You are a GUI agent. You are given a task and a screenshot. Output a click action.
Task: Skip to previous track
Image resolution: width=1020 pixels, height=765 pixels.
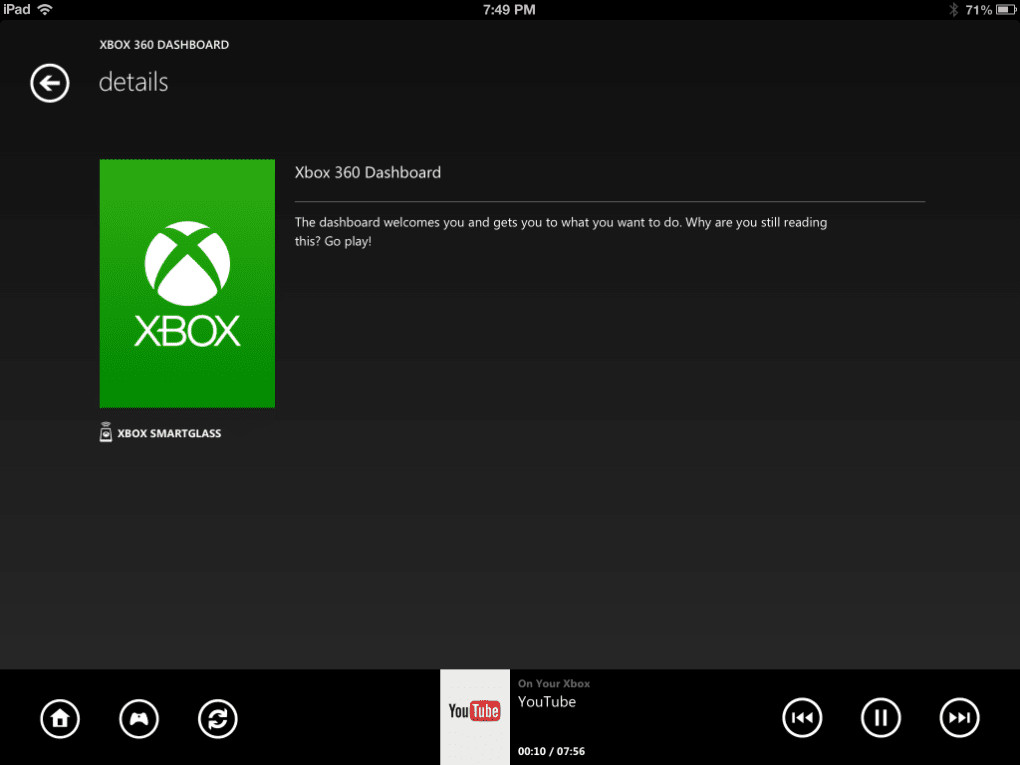point(802,718)
